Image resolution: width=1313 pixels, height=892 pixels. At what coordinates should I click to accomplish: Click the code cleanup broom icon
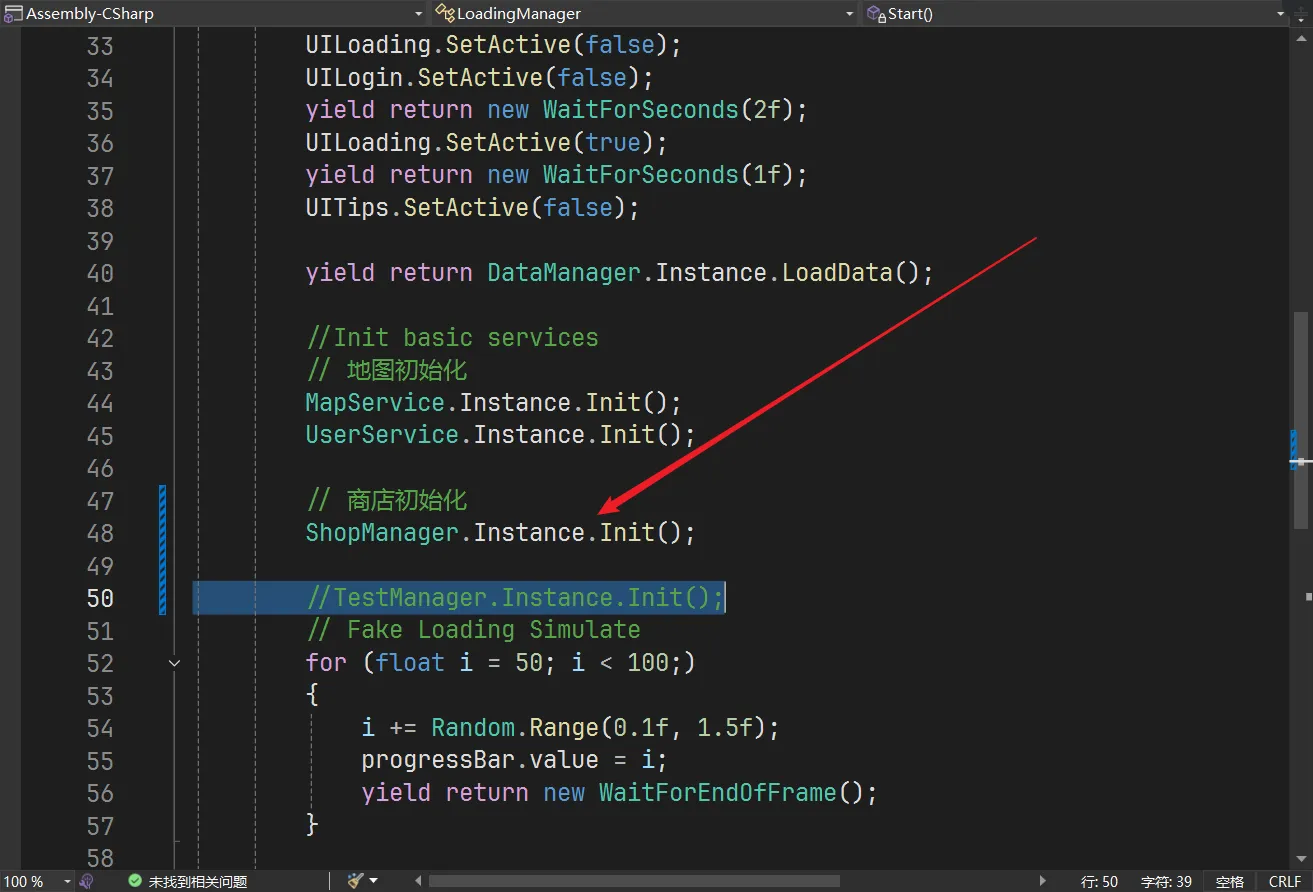355,881
